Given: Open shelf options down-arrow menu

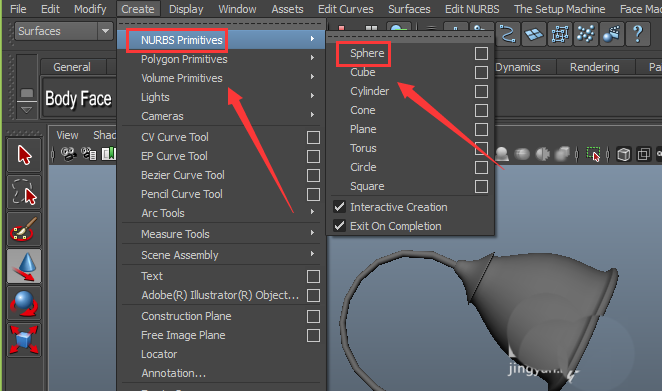Looking at the screenshot, I should (27, 110).
